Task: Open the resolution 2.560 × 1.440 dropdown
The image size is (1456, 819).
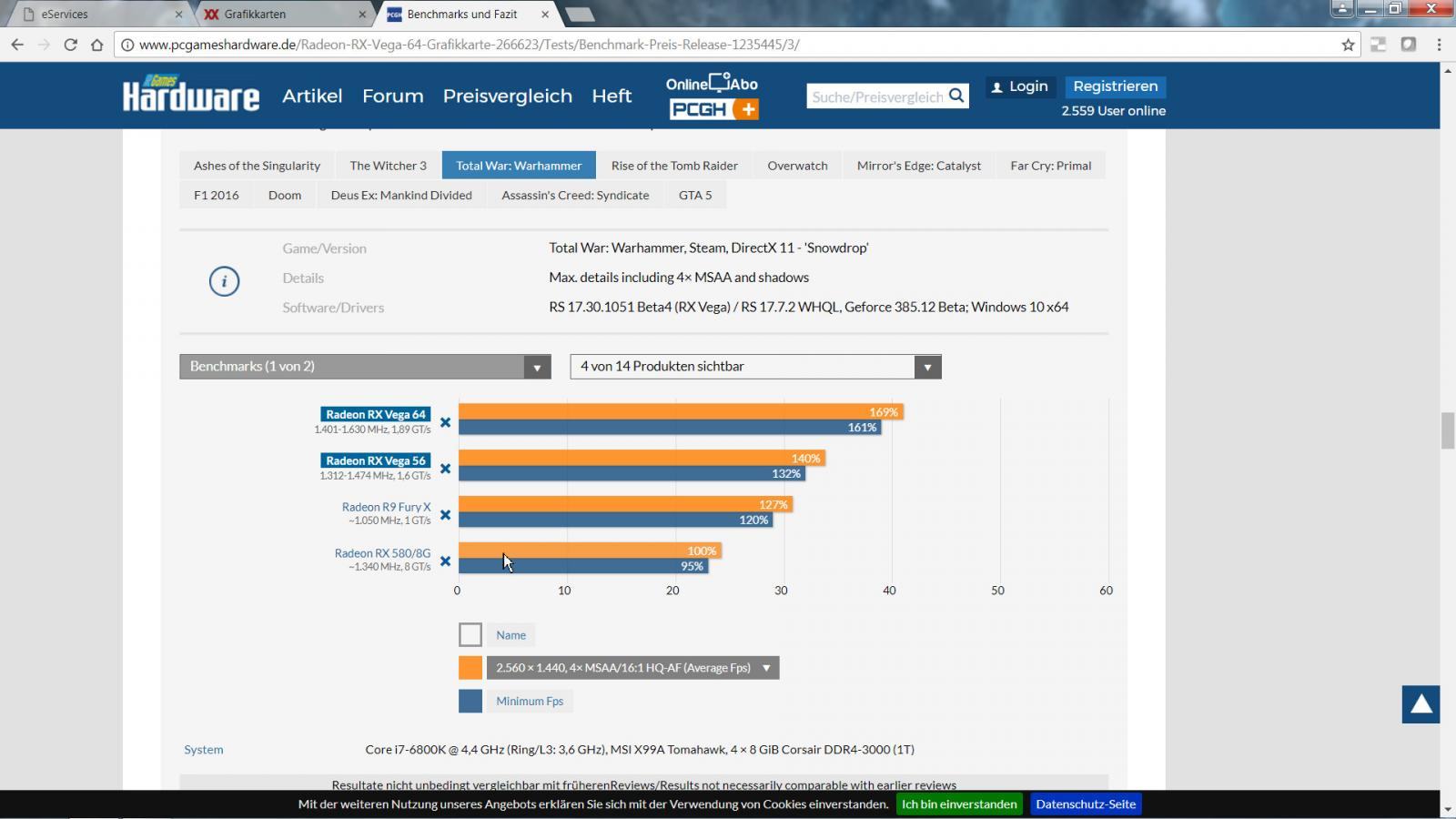Action: 632,668
